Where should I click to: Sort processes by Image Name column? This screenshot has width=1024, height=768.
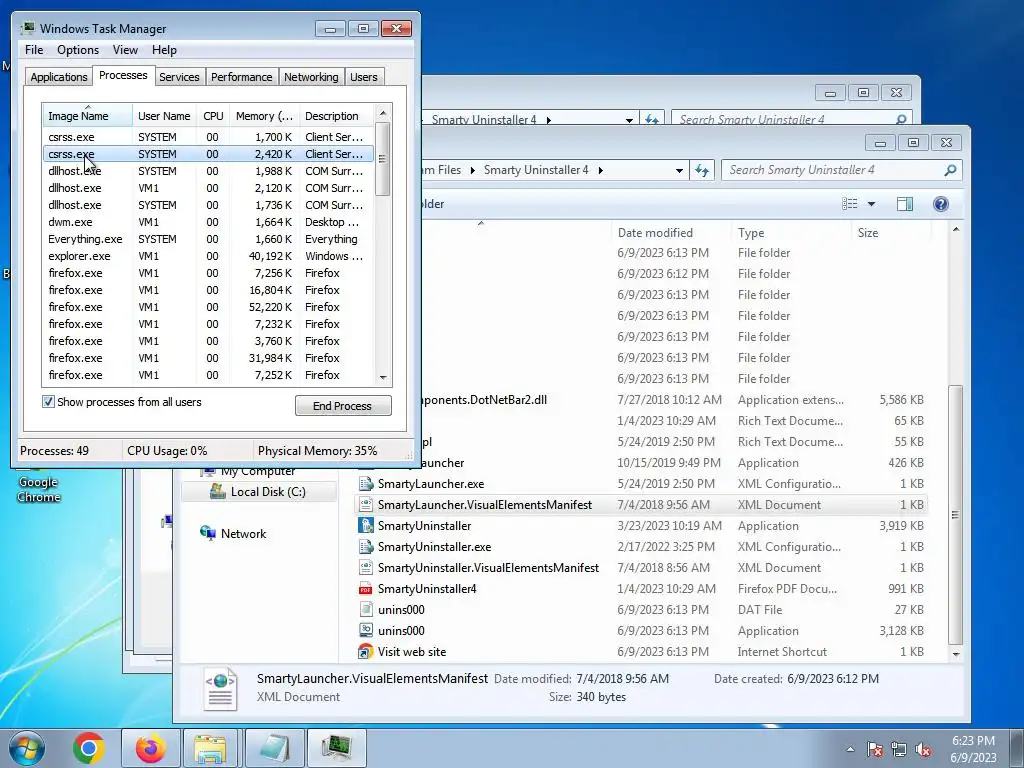point(87,116)
